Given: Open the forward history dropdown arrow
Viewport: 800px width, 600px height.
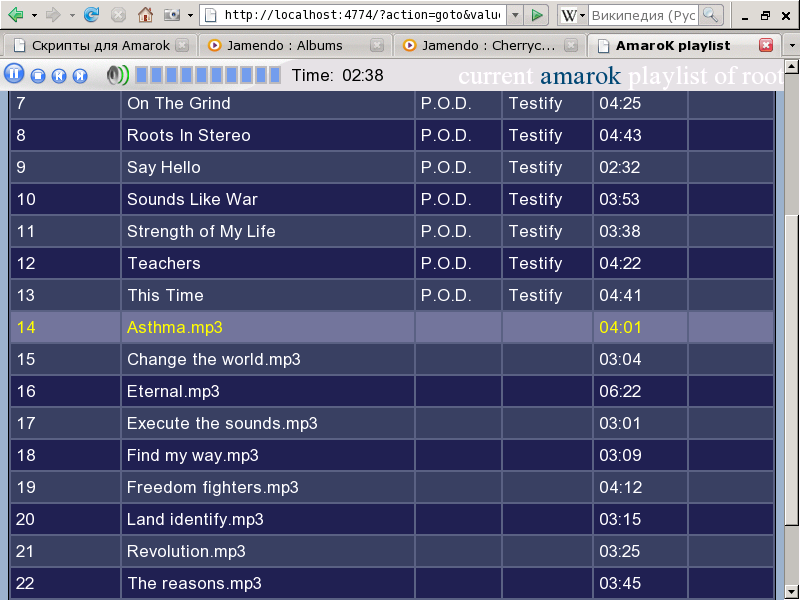Looking at the screenshot, I should [72, 16].
